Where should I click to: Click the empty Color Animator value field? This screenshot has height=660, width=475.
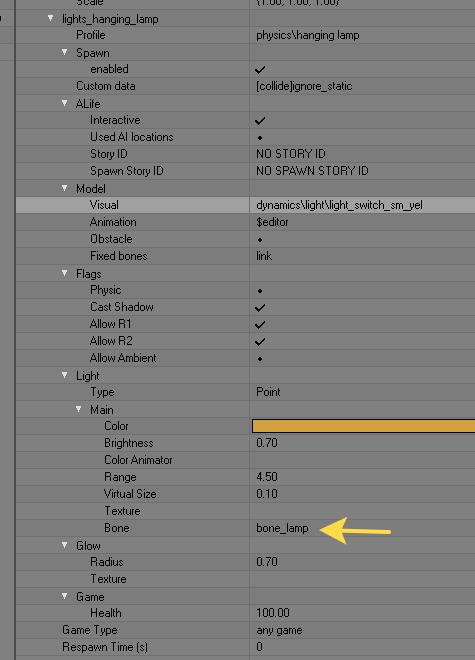[362, 460]
